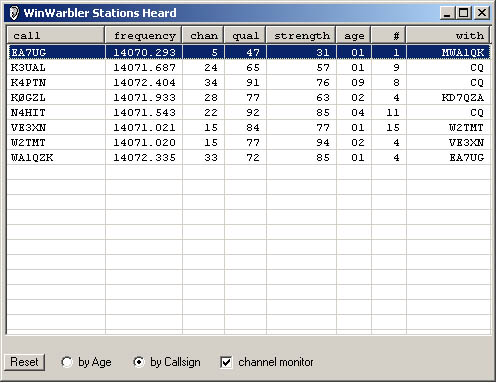Click VE3XN in the with column

(x=466, y=143)
